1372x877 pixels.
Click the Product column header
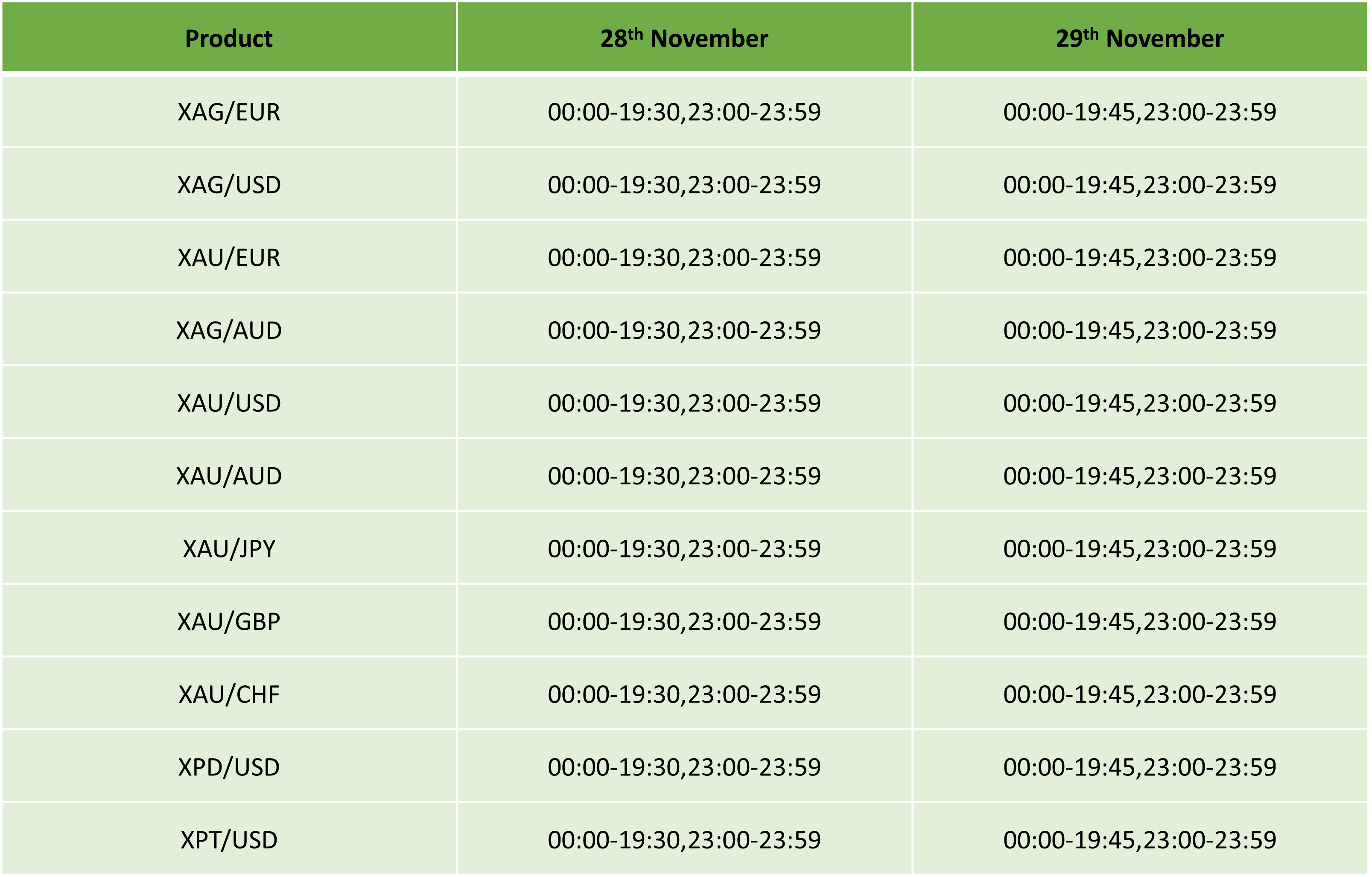(x=228, y=38)
